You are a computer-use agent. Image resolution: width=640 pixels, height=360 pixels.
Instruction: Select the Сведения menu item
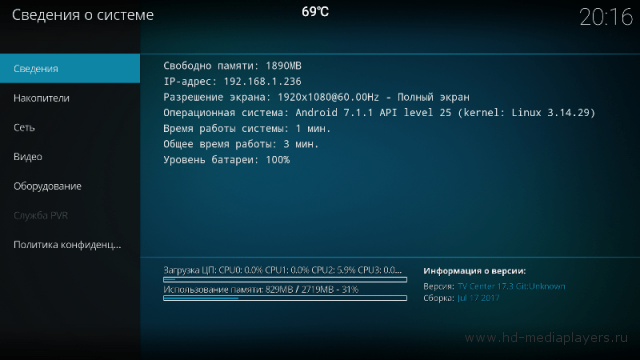pyautogui.click(x=70, y=69)
